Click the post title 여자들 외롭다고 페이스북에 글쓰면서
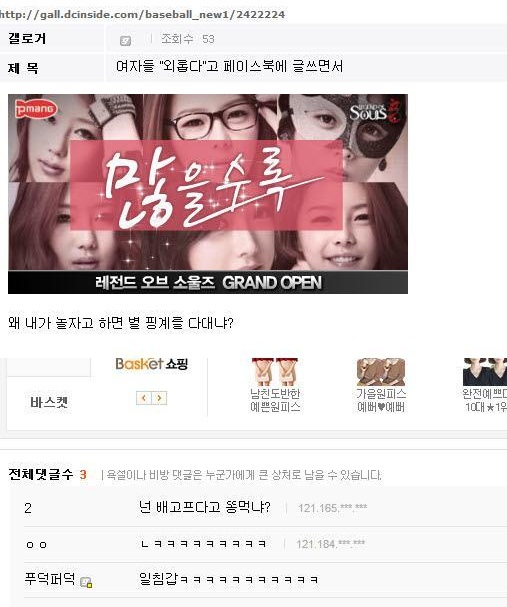This screenshot has width=507, height=607. [x=230, y=66]
